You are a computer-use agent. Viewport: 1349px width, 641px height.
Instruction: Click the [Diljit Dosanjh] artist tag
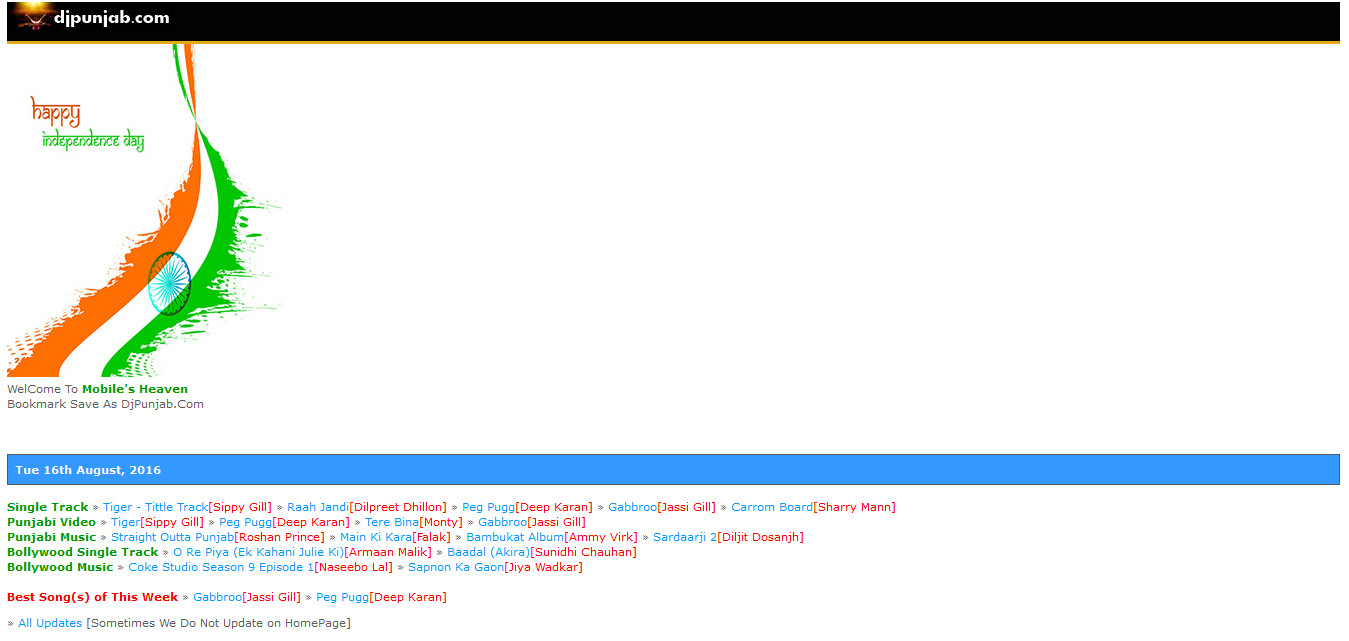click(760, 537)
